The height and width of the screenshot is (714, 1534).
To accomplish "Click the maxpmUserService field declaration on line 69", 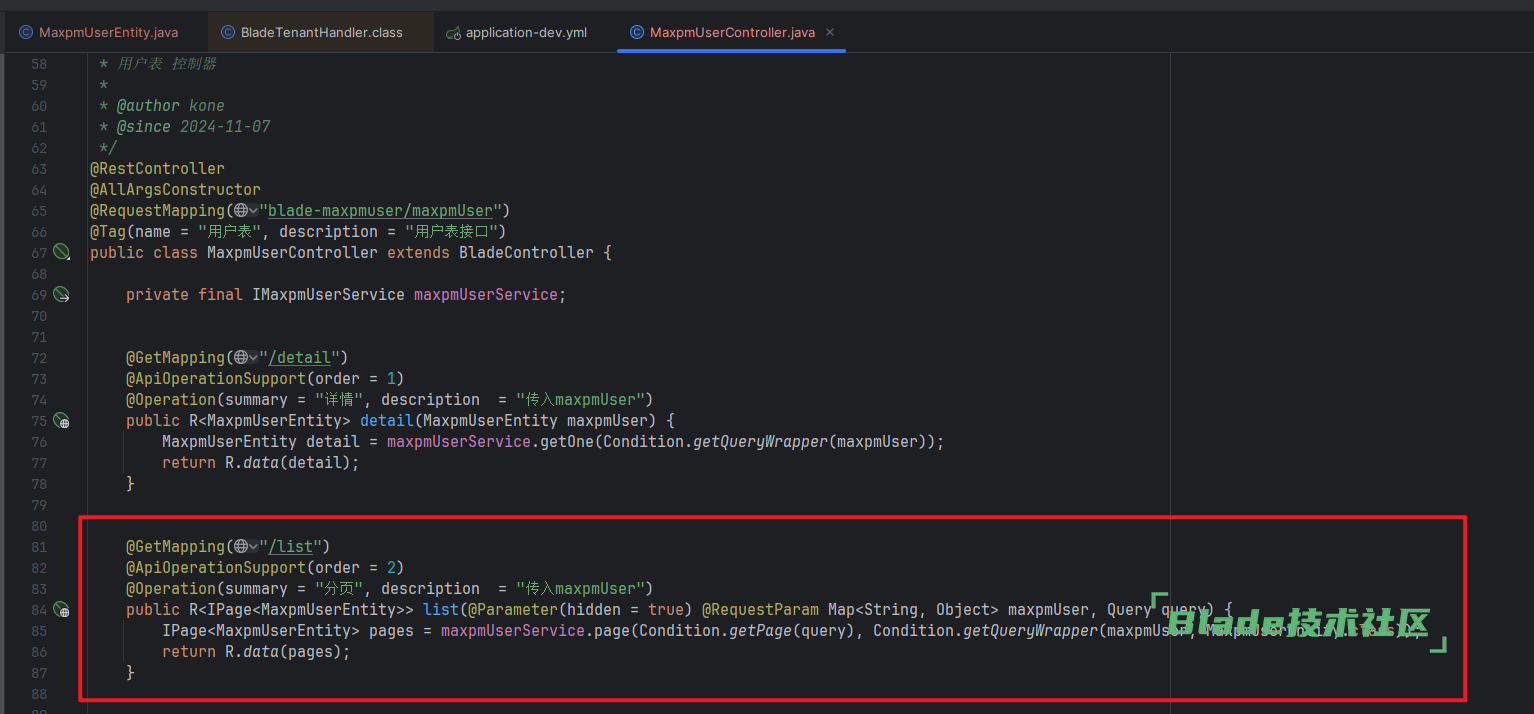I will click(x=486, y=294).
